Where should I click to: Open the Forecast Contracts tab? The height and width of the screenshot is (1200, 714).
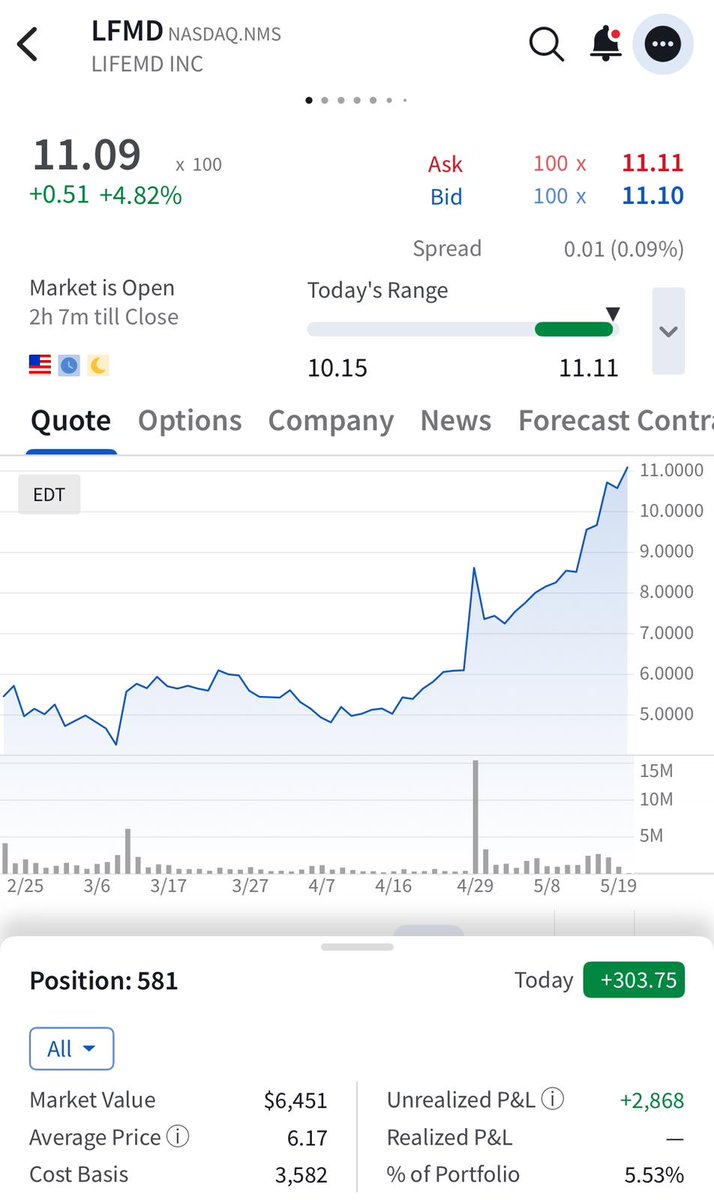(616, 421)
